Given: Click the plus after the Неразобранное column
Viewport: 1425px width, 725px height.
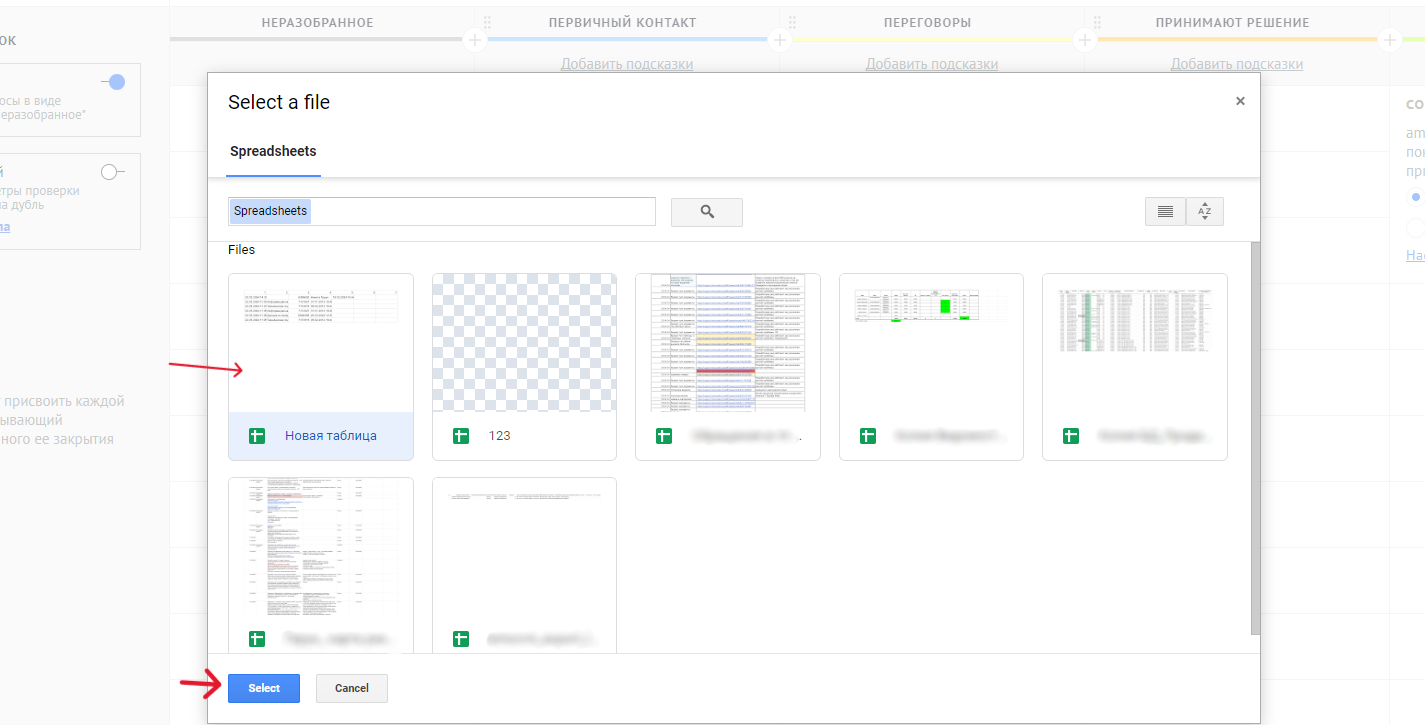Looking at the screenshot, I should (475, 40).
